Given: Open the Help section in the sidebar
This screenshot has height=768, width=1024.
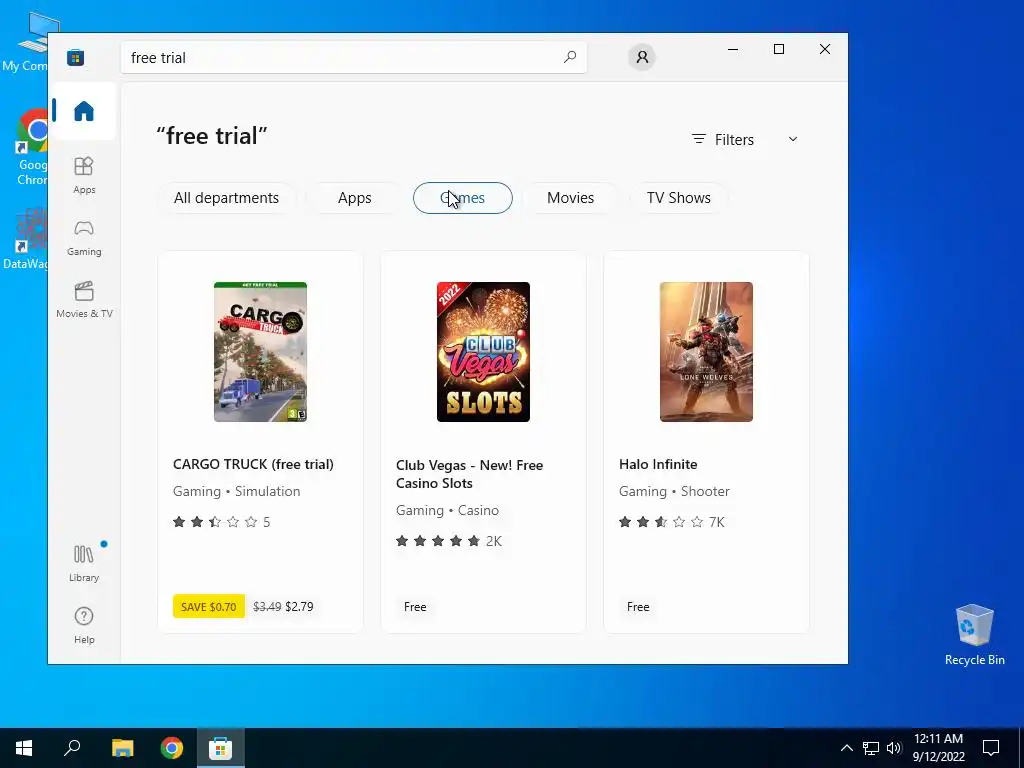Looking at the screenshot, I should pyautogui.click(x=84, y=626).
